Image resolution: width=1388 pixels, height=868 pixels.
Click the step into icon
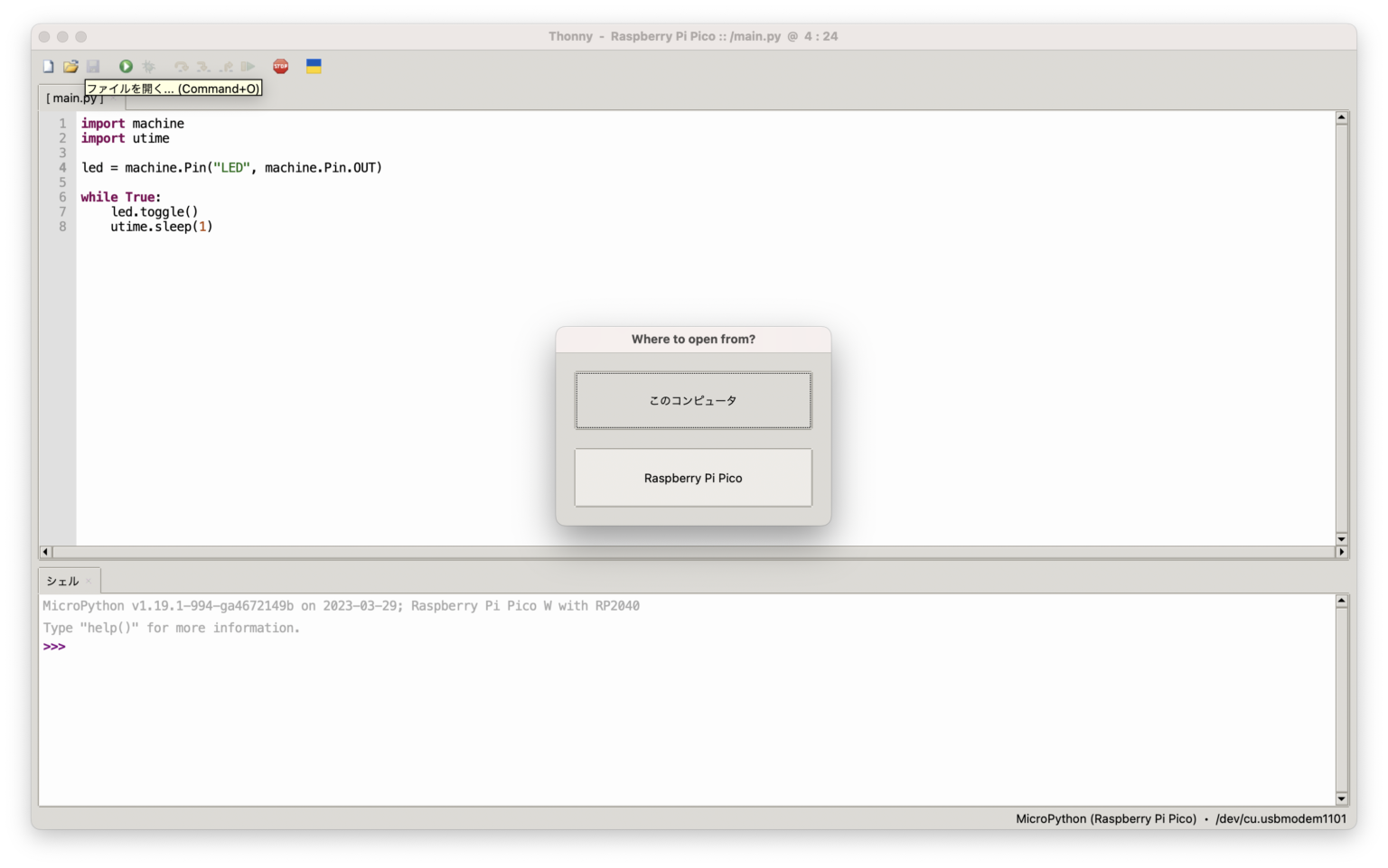coord(202,65)
